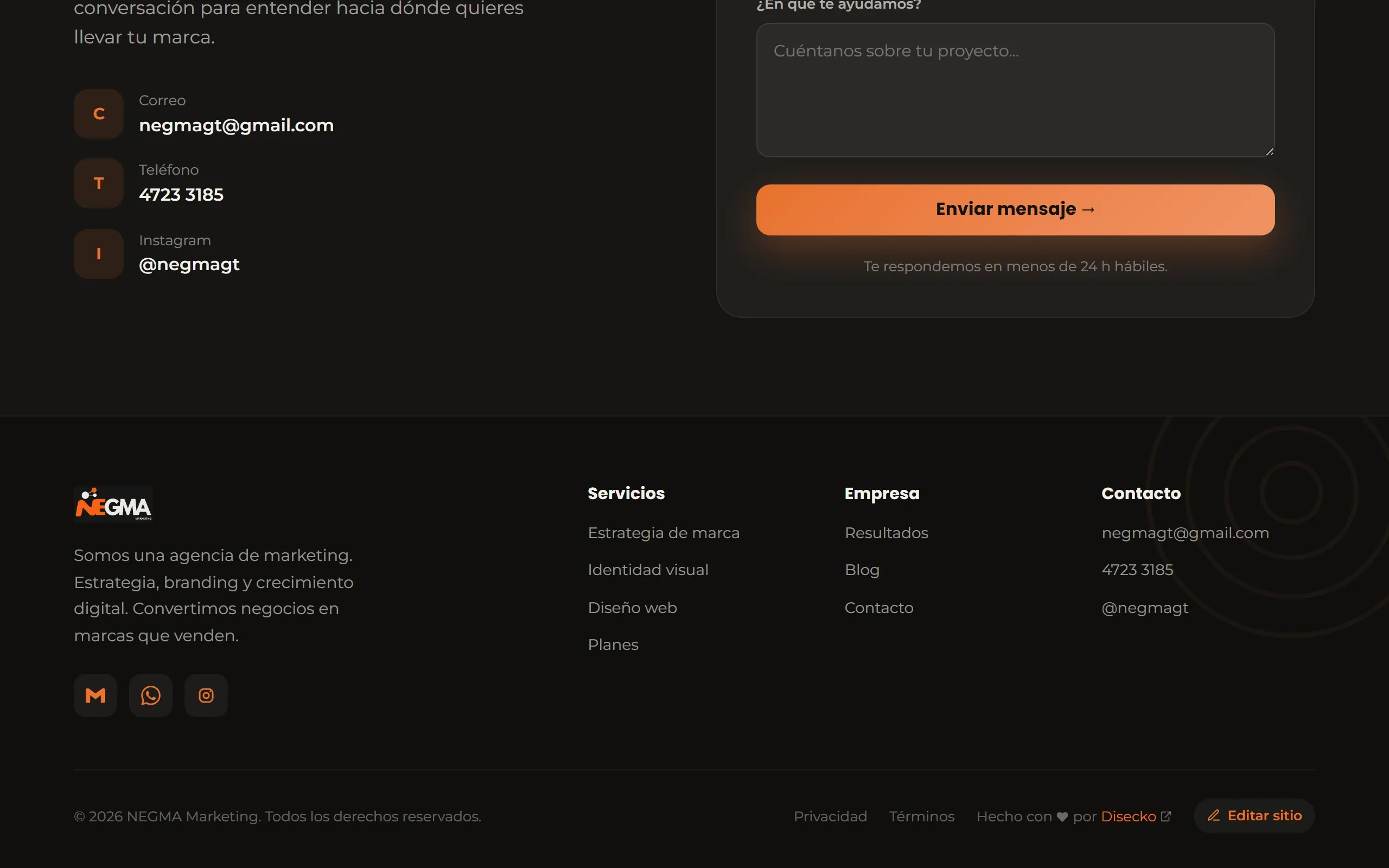Click the orange T Teléfono icon tile

click(x=99, y=183)
